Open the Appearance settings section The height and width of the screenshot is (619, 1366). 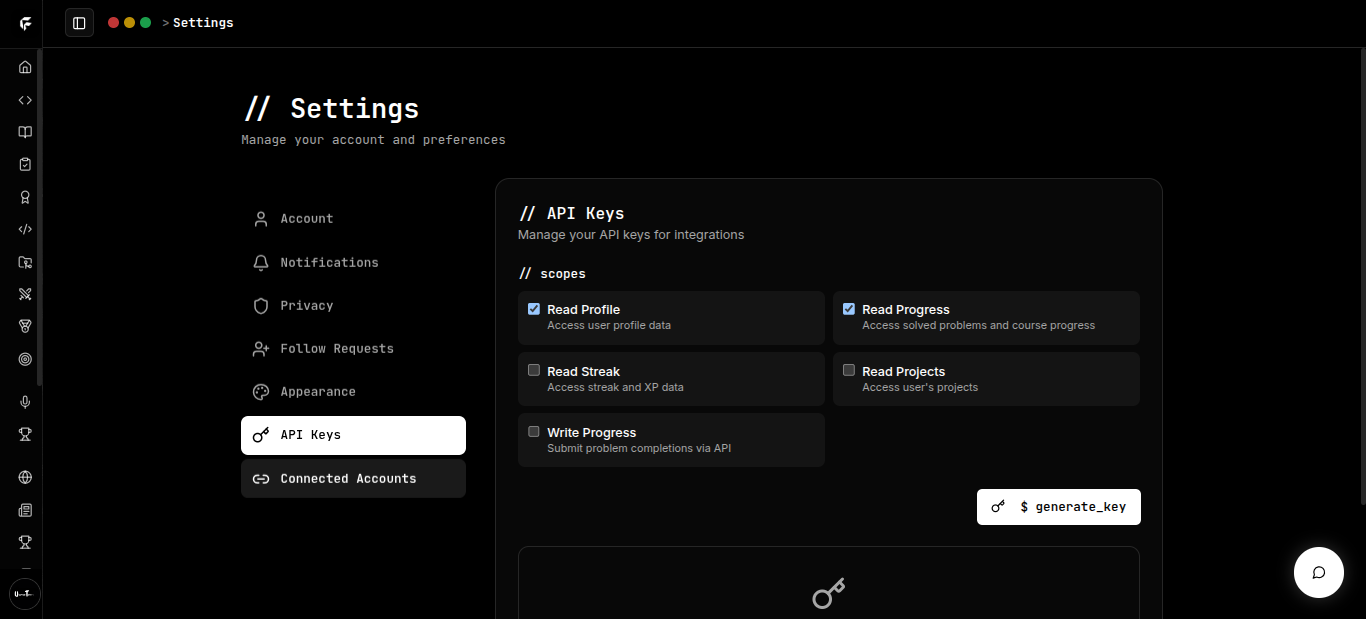click(x=353, y=392)
